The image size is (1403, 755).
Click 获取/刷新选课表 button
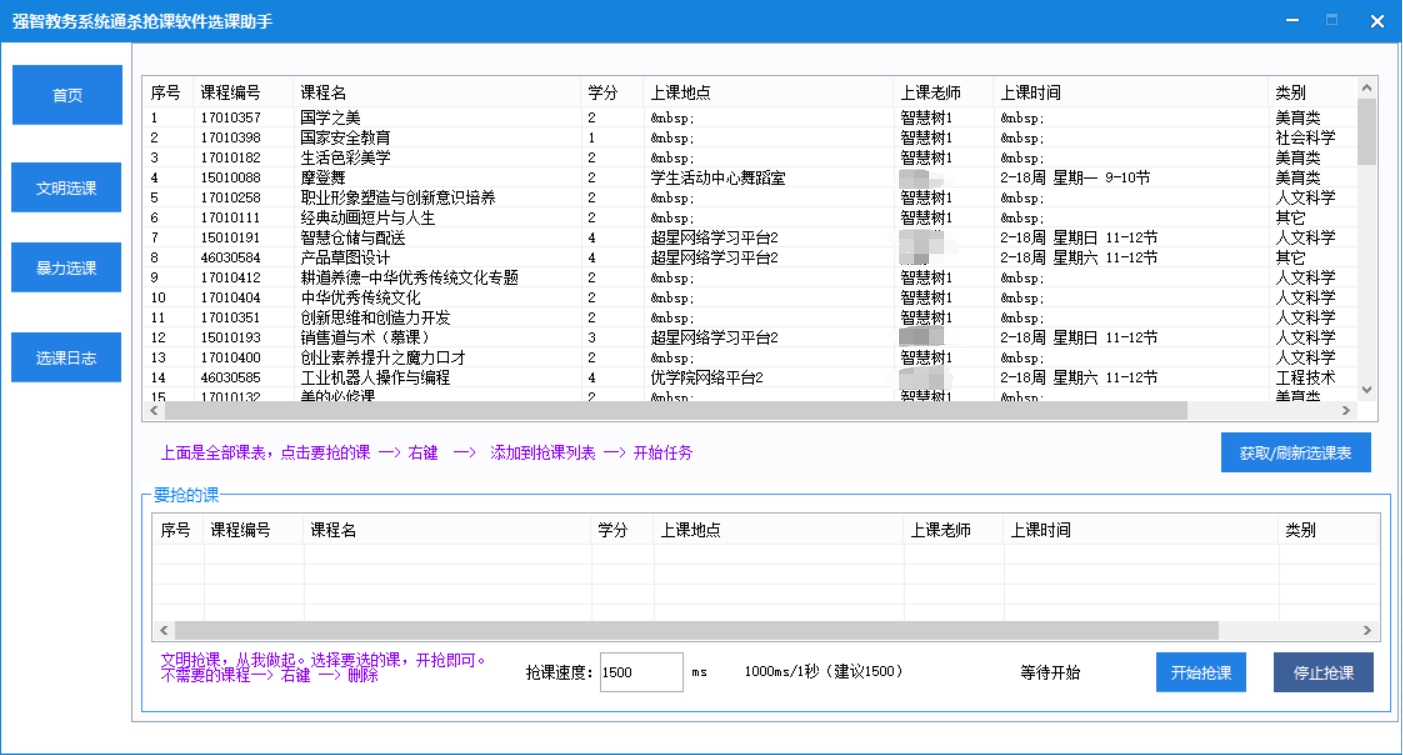(x=1295, y=453)
